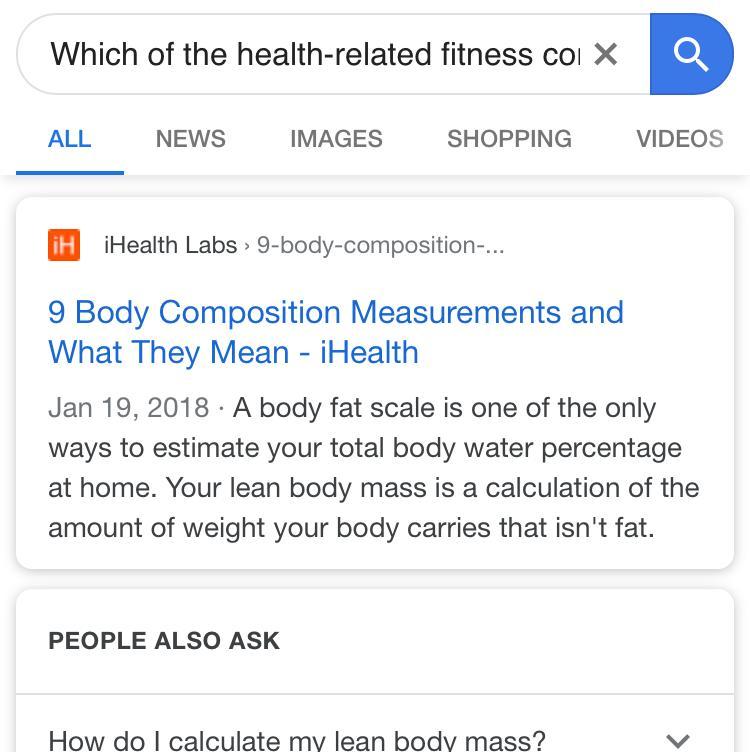This screenshot has height=752, width=750.
Task: Click the chevron next to the lean body mass question
Action: click(x=678, y=741)
